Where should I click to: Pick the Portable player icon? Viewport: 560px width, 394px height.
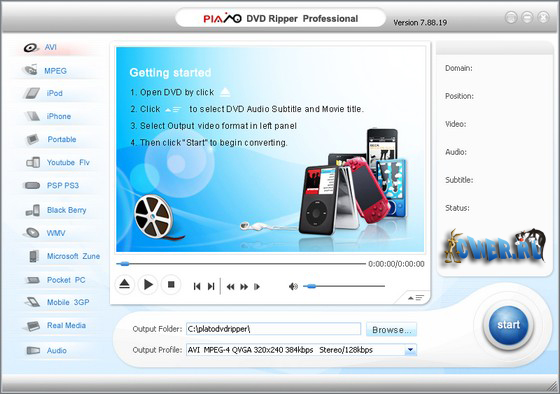32,139
